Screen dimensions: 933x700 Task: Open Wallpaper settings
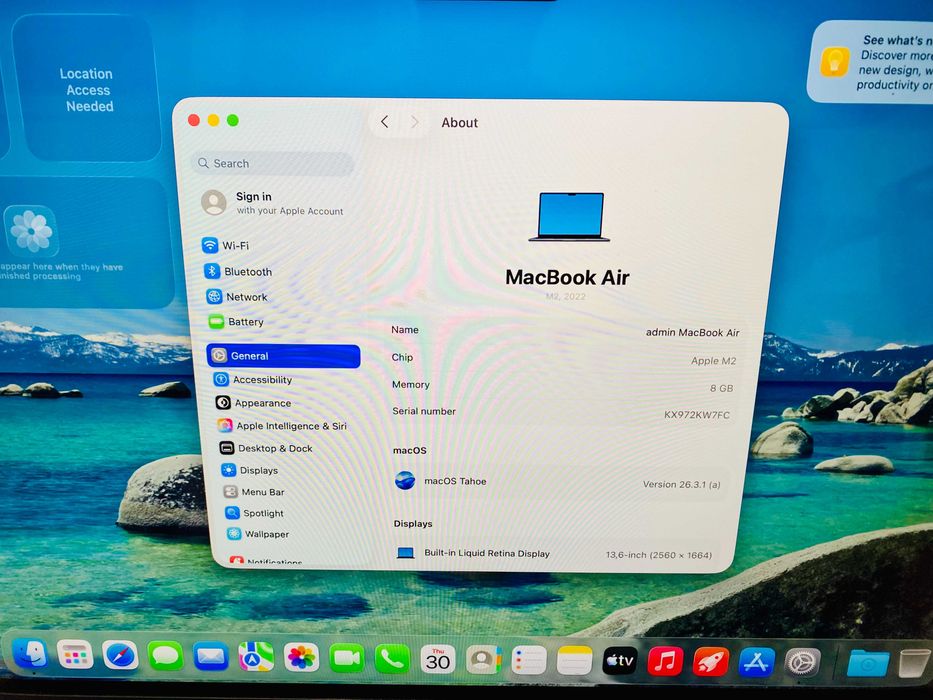258,534
